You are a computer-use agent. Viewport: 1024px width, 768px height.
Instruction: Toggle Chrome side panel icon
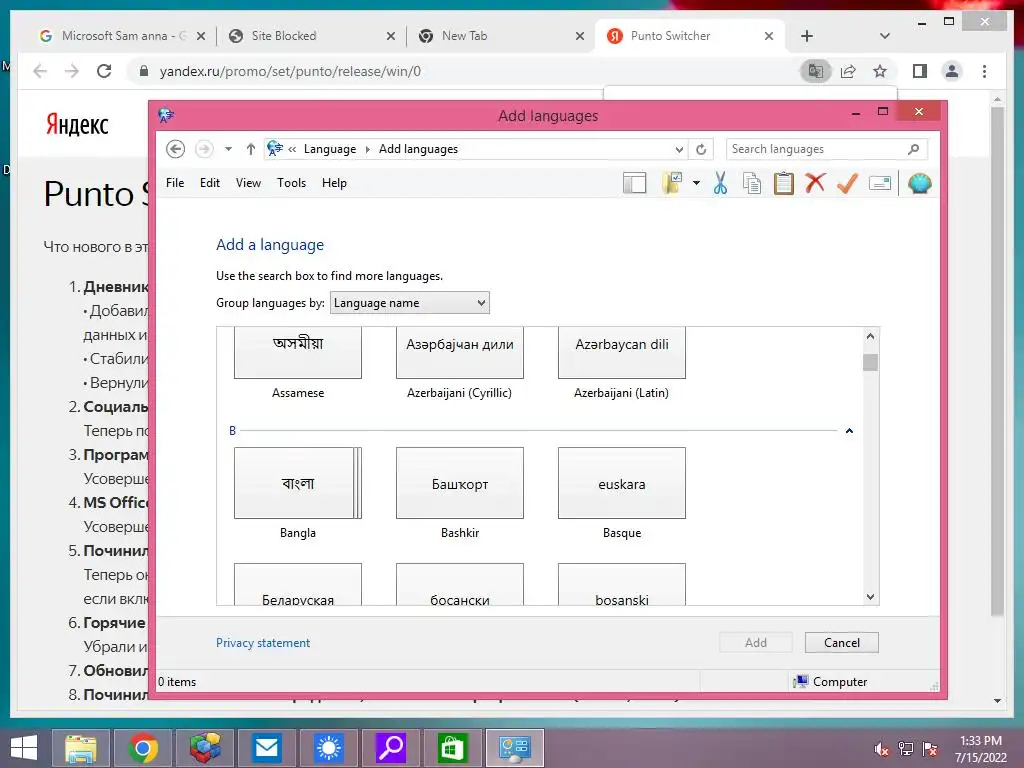click(920, 71)
